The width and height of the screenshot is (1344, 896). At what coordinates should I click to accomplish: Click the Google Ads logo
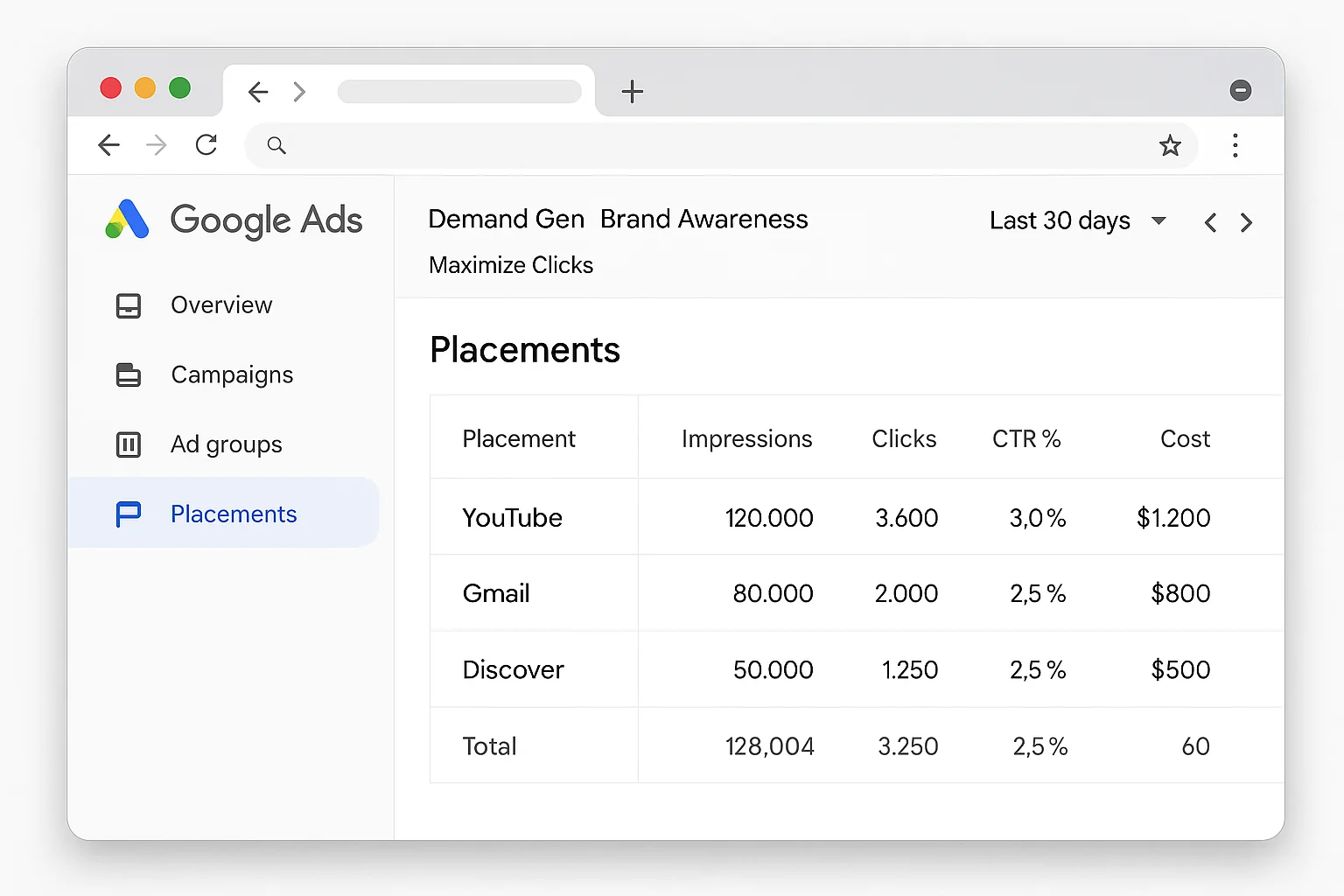click(x=127, y=220)
